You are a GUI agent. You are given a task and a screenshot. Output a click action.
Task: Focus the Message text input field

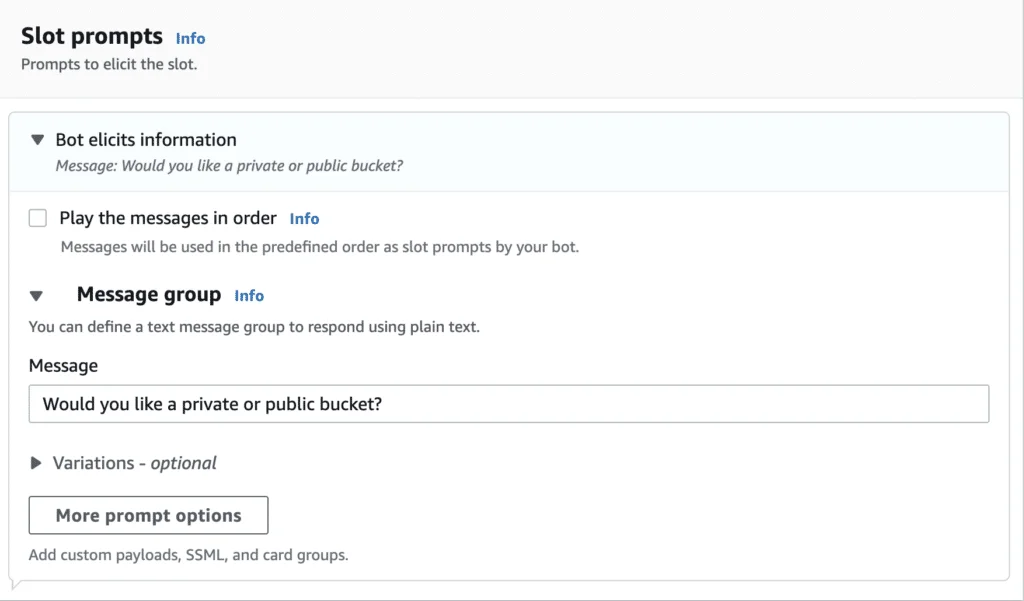point(509,404)
